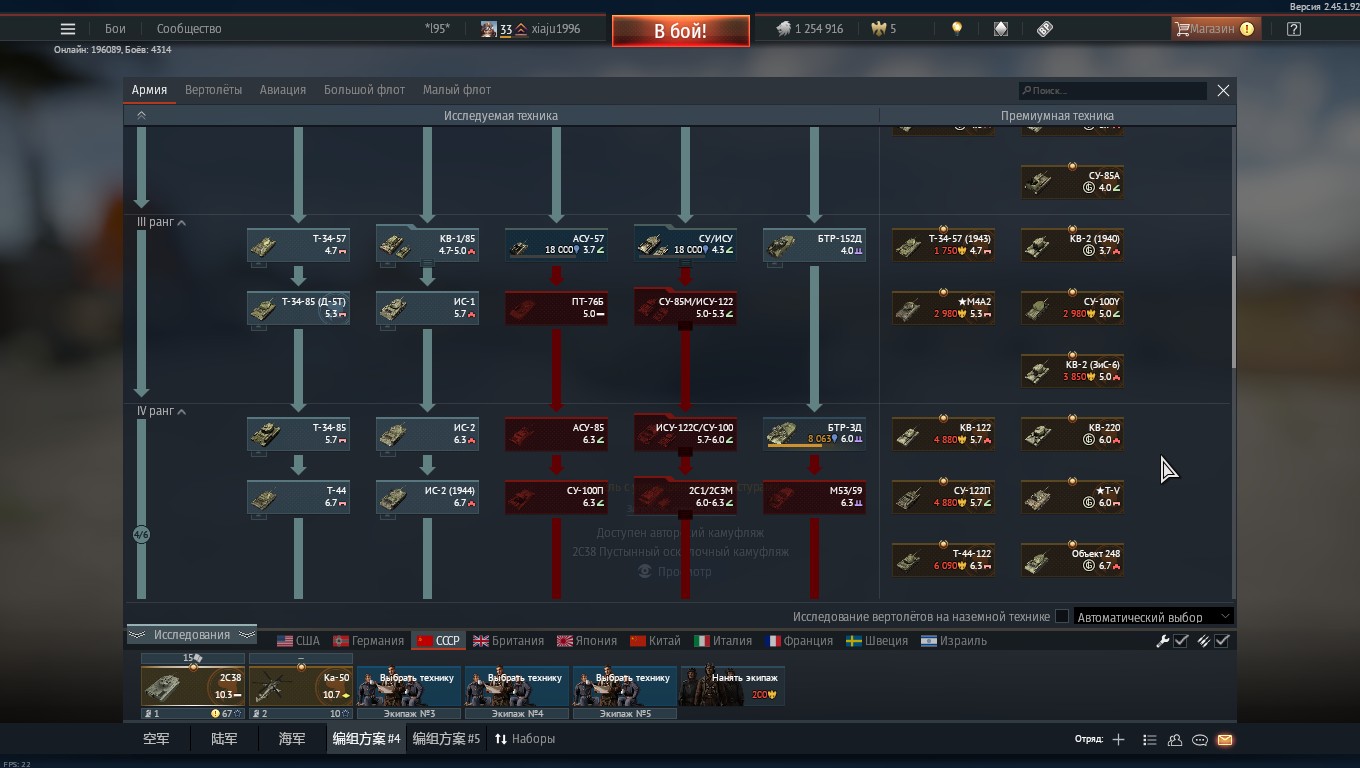Open the Большой флот tab
1360x768 pixels.
point(364,90)
